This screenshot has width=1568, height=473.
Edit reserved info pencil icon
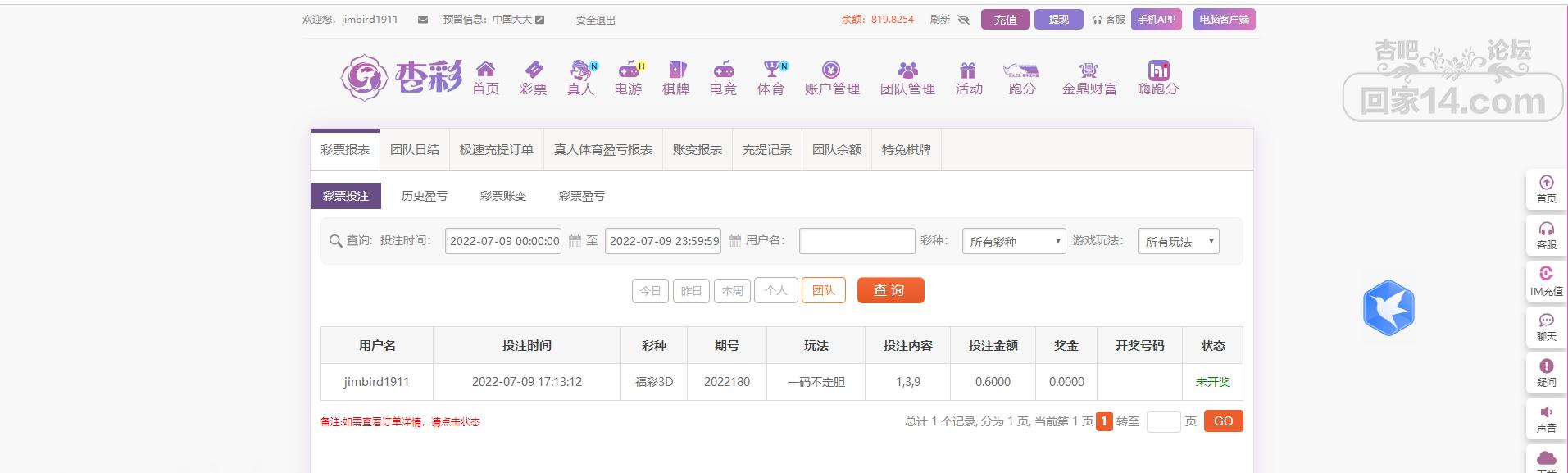pos(539,20)
